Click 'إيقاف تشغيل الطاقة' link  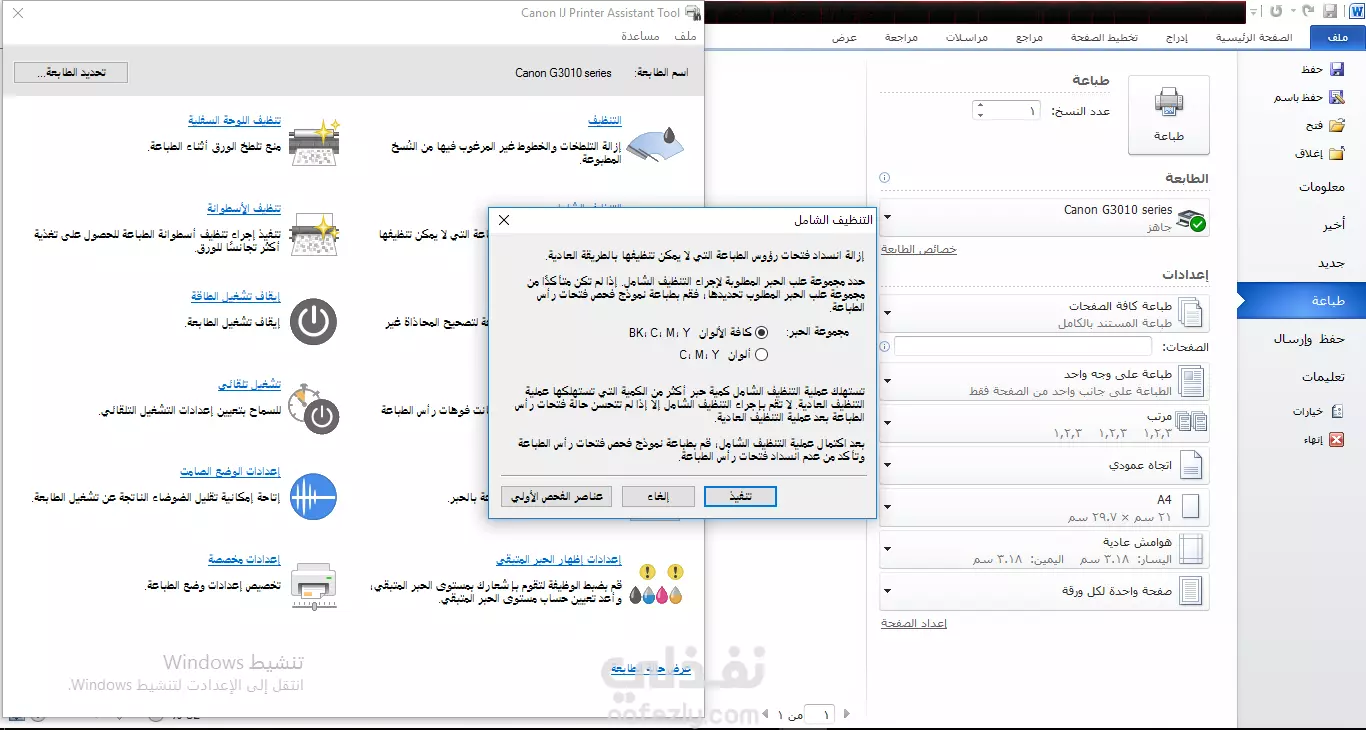[x=236, y=297]
